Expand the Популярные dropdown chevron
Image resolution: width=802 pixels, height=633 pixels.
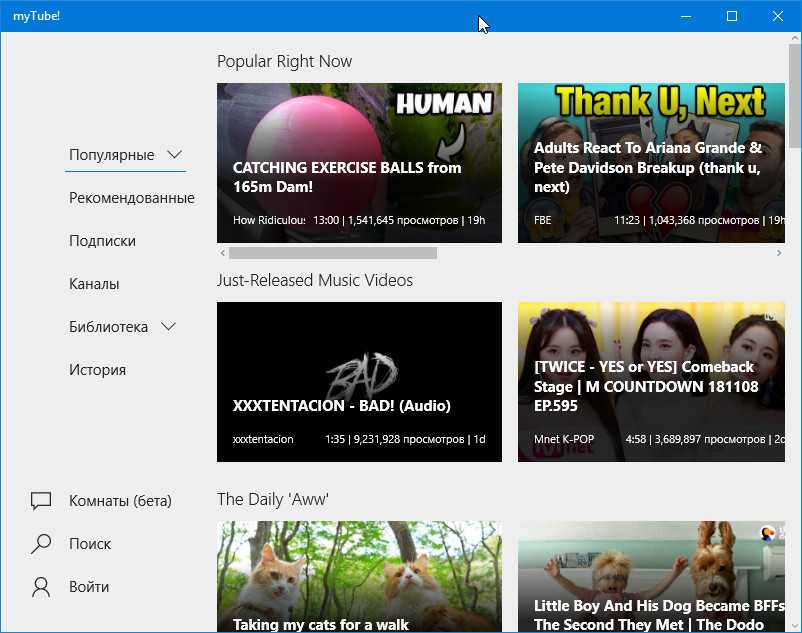175,155
